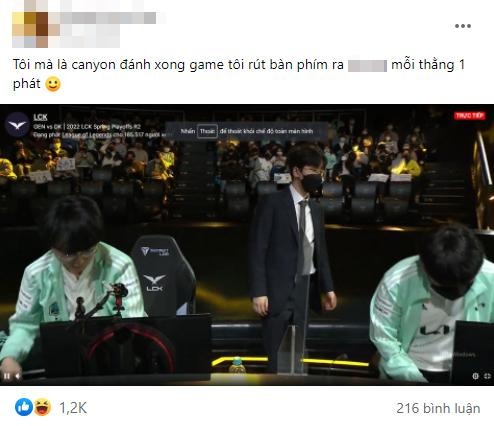Click the LCK channel logo avatar
This screenshot has width=494, height=426.
pyautogui.click(x=17, y=125)
